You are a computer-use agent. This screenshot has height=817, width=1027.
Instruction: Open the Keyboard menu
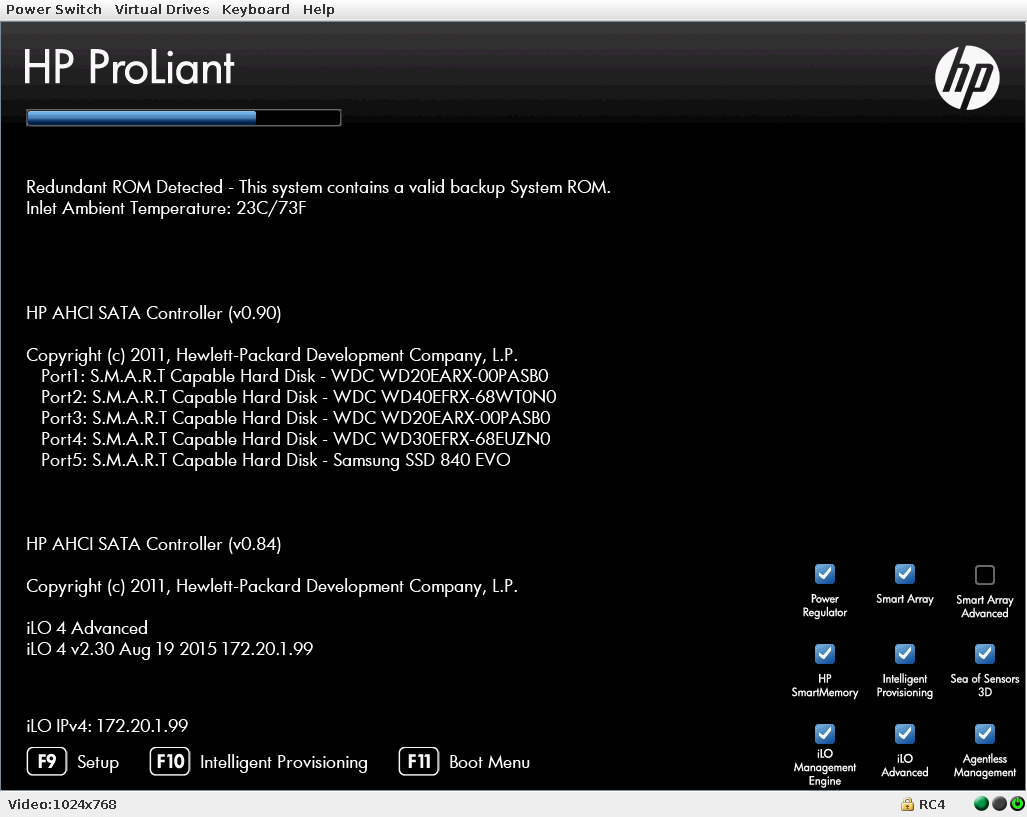coord(255,10)
